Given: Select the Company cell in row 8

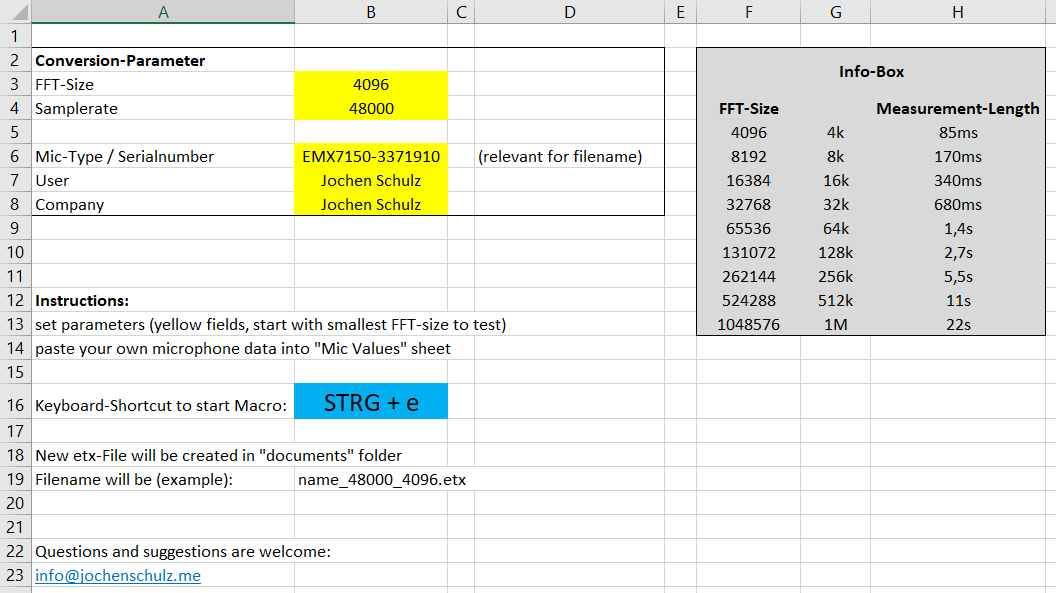Looking at the screenshot, I should 371,204.
